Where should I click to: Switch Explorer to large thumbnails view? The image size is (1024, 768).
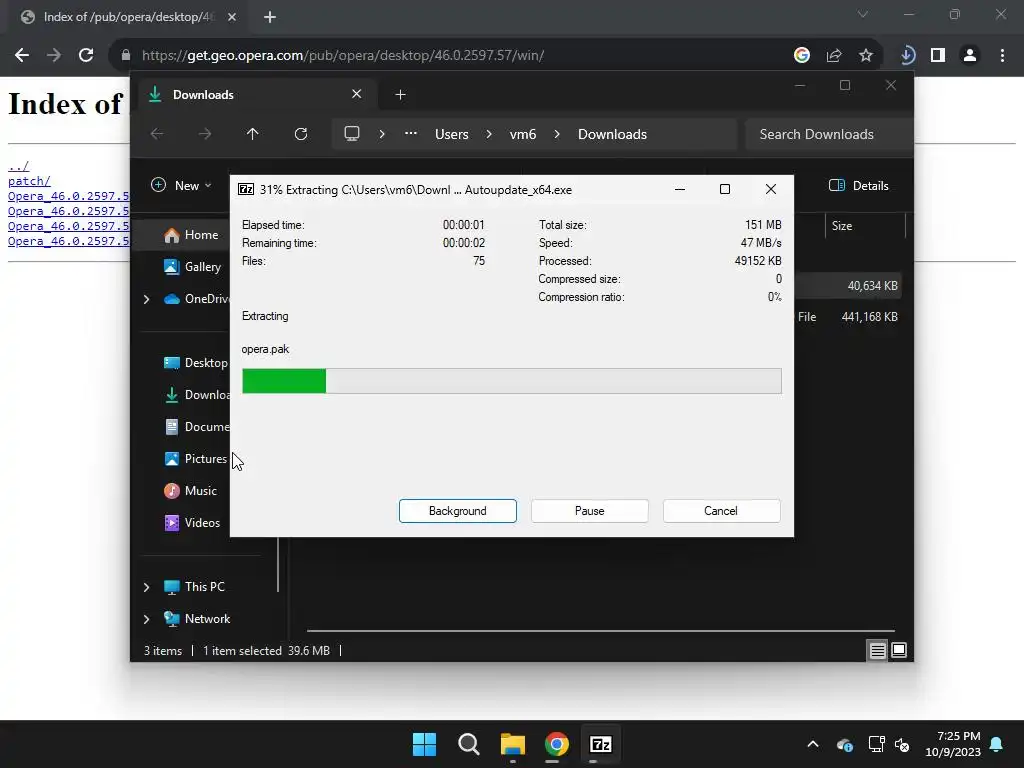[899, 650]
